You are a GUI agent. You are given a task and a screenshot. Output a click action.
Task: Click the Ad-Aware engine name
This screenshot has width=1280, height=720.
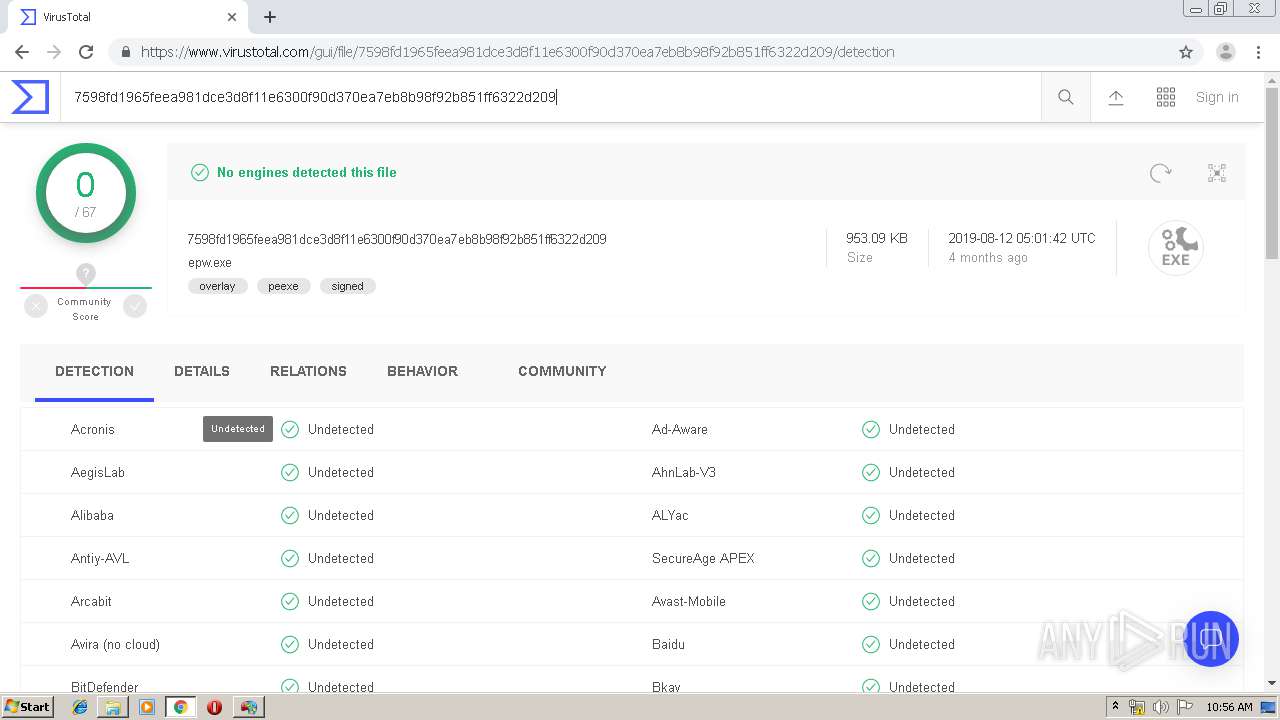click(679, 429)
